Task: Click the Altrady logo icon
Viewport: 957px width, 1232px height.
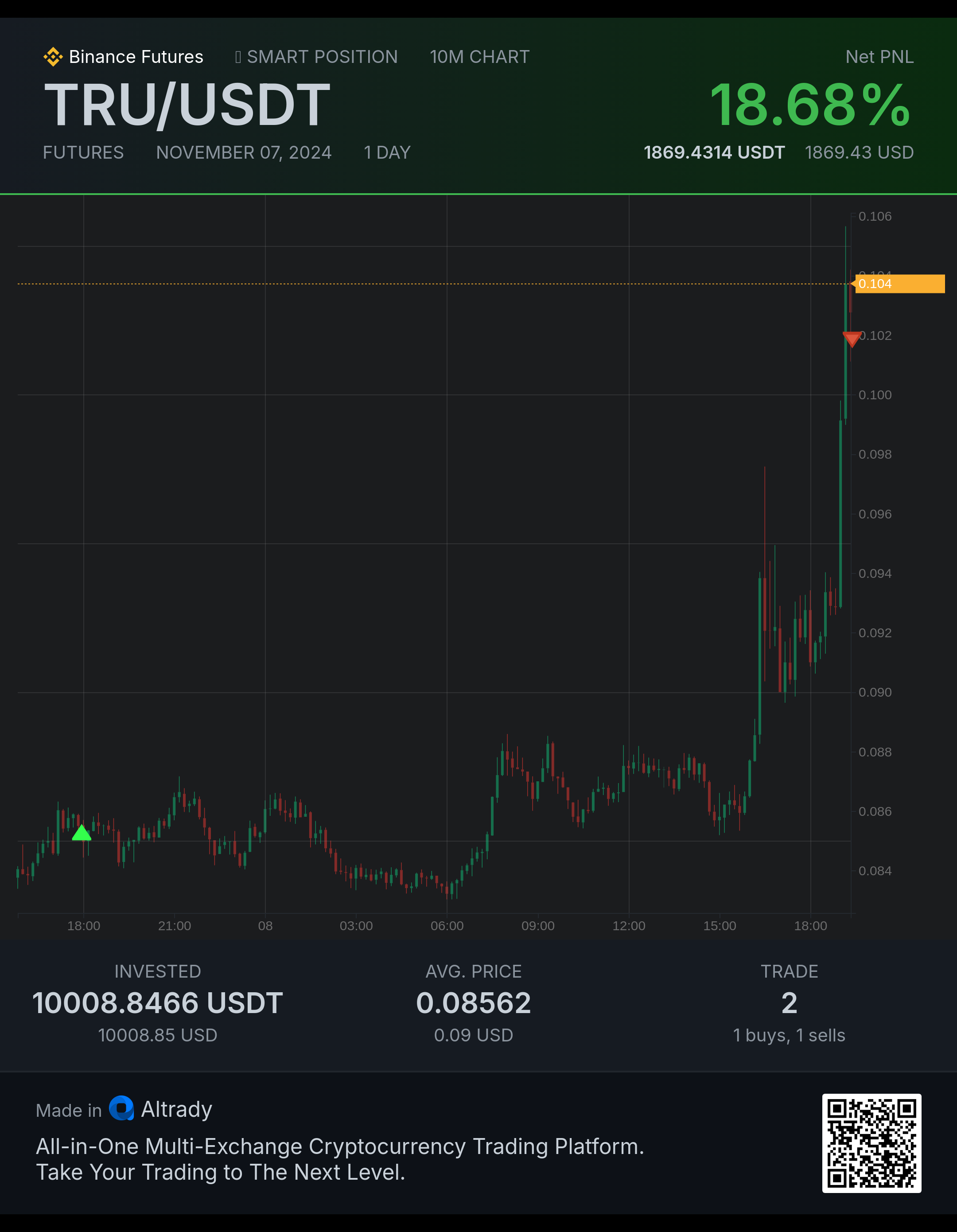Action: [121, 1108]
